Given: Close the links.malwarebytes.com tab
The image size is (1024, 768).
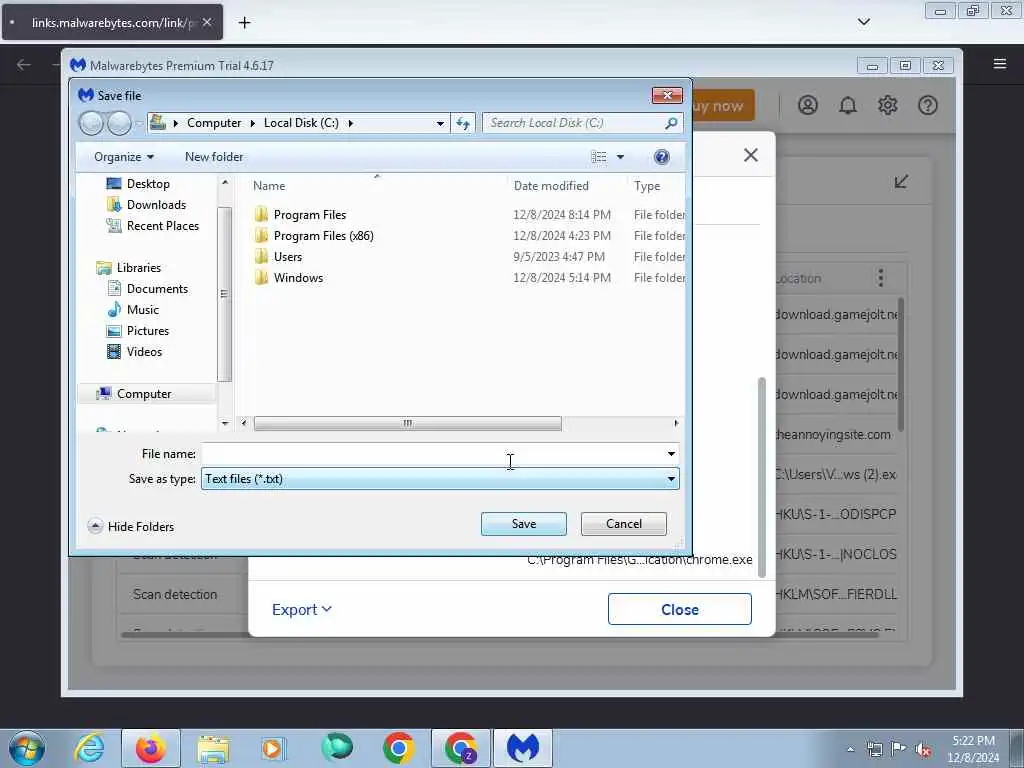Looking at the screenshot, I should pos(207,22).
